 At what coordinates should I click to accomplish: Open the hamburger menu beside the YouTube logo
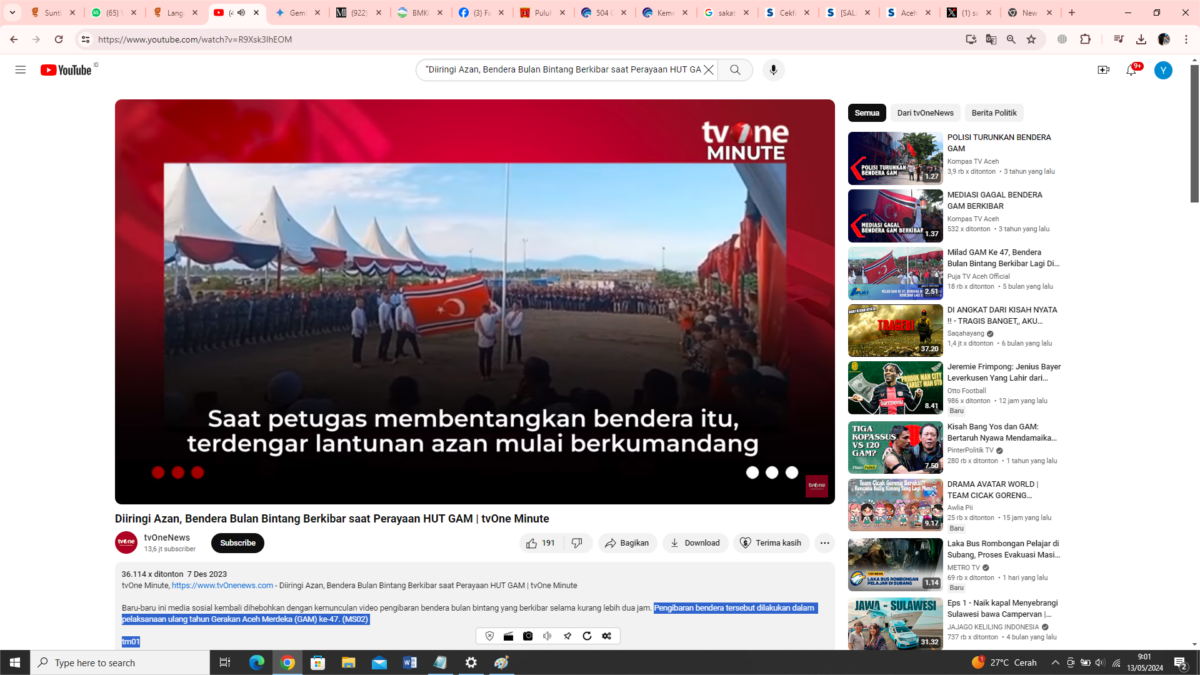click(20, 69)
